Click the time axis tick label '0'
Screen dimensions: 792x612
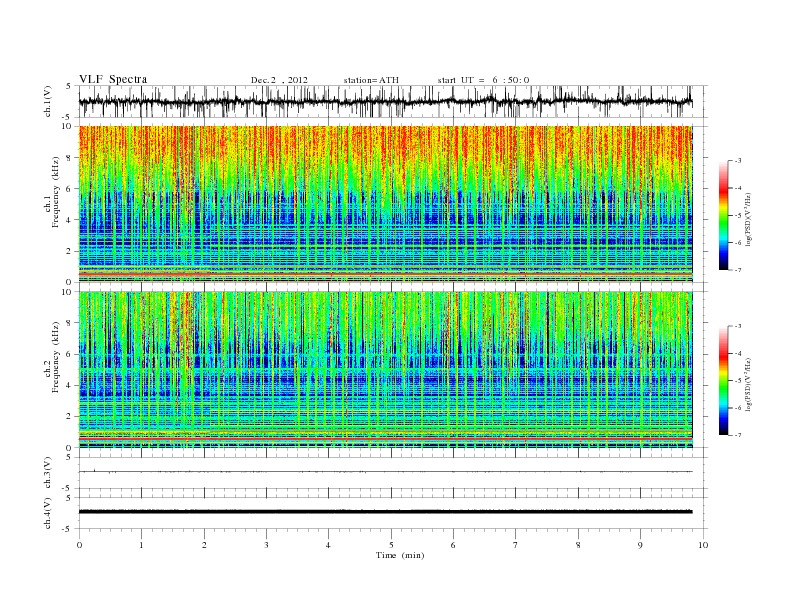coord(79,545)
